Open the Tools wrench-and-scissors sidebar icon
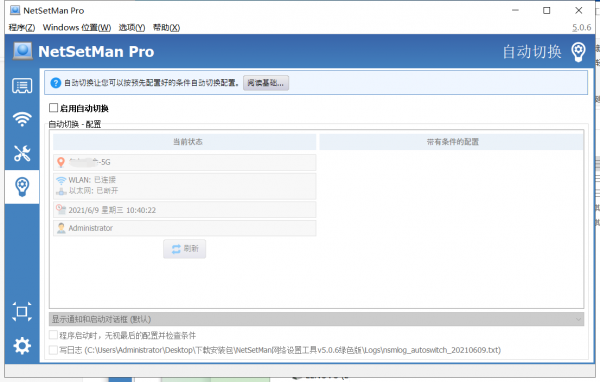 tap(22, 153)
